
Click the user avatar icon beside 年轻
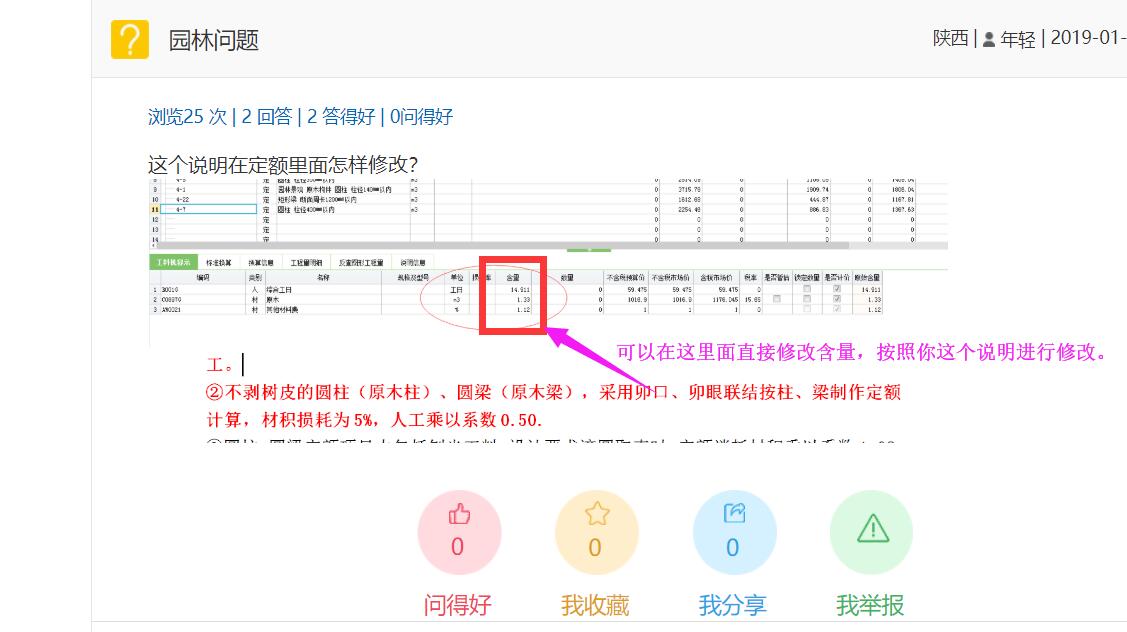989,40
